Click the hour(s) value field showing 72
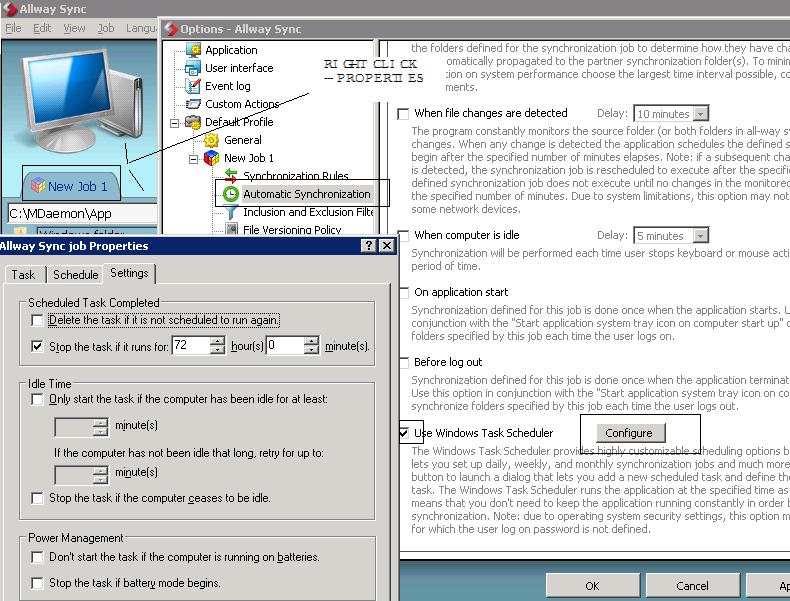The height and width of the screenshot is (601, 790). pos(191,346)
